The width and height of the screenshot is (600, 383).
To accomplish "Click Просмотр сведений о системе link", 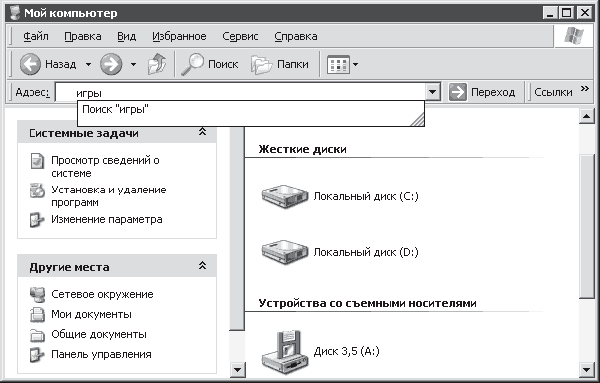I will [x=105, y=167].
